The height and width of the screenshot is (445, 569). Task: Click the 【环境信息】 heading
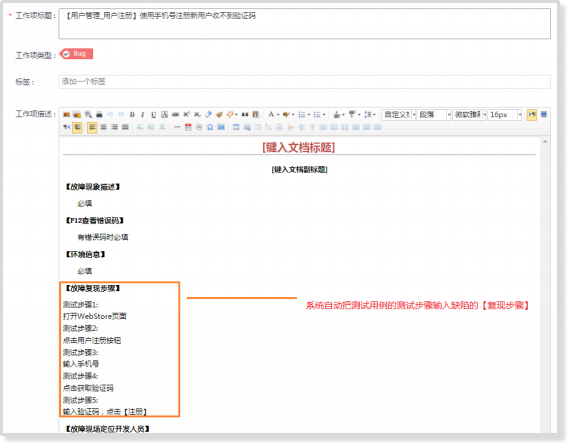85,254
